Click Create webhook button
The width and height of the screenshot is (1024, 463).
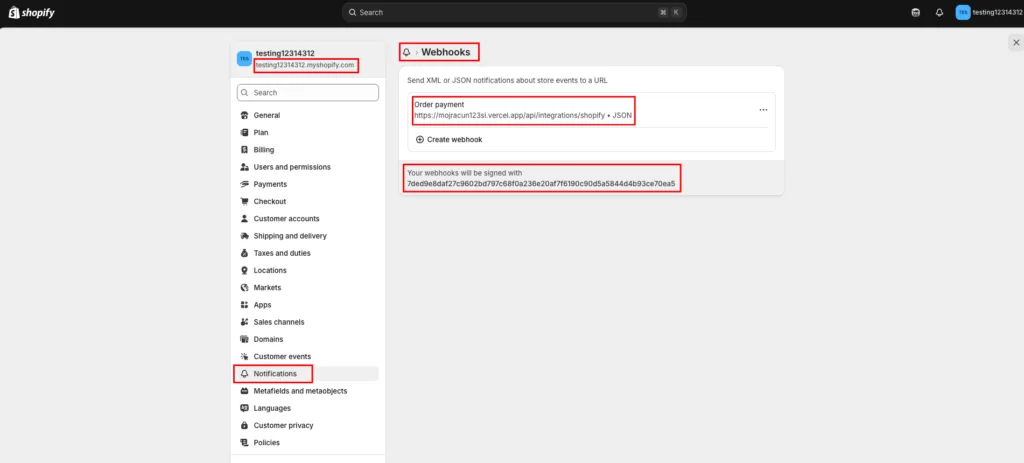(449, 140)
